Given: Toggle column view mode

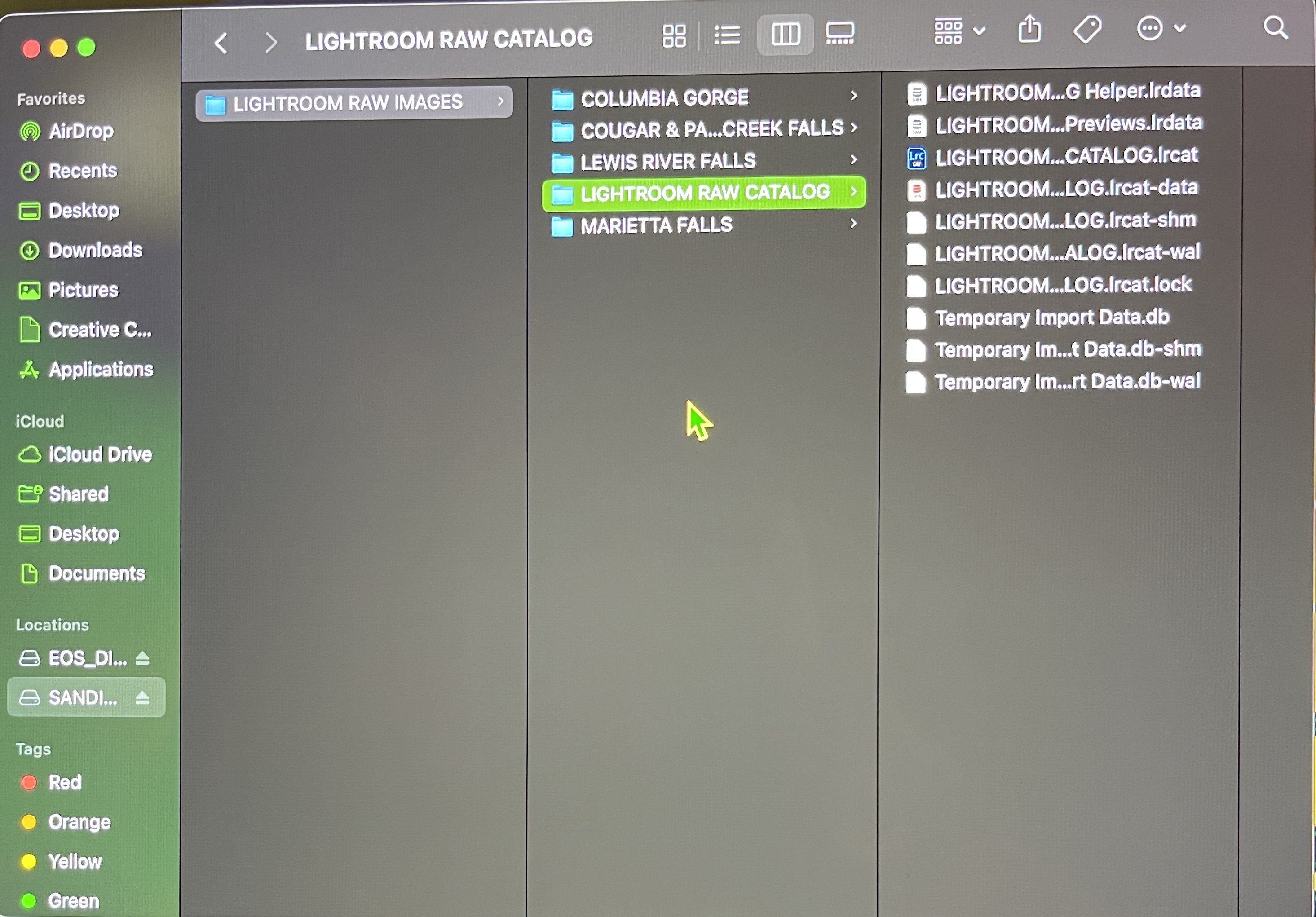Looking at the screenshot, I should click(x=785, y=35).
